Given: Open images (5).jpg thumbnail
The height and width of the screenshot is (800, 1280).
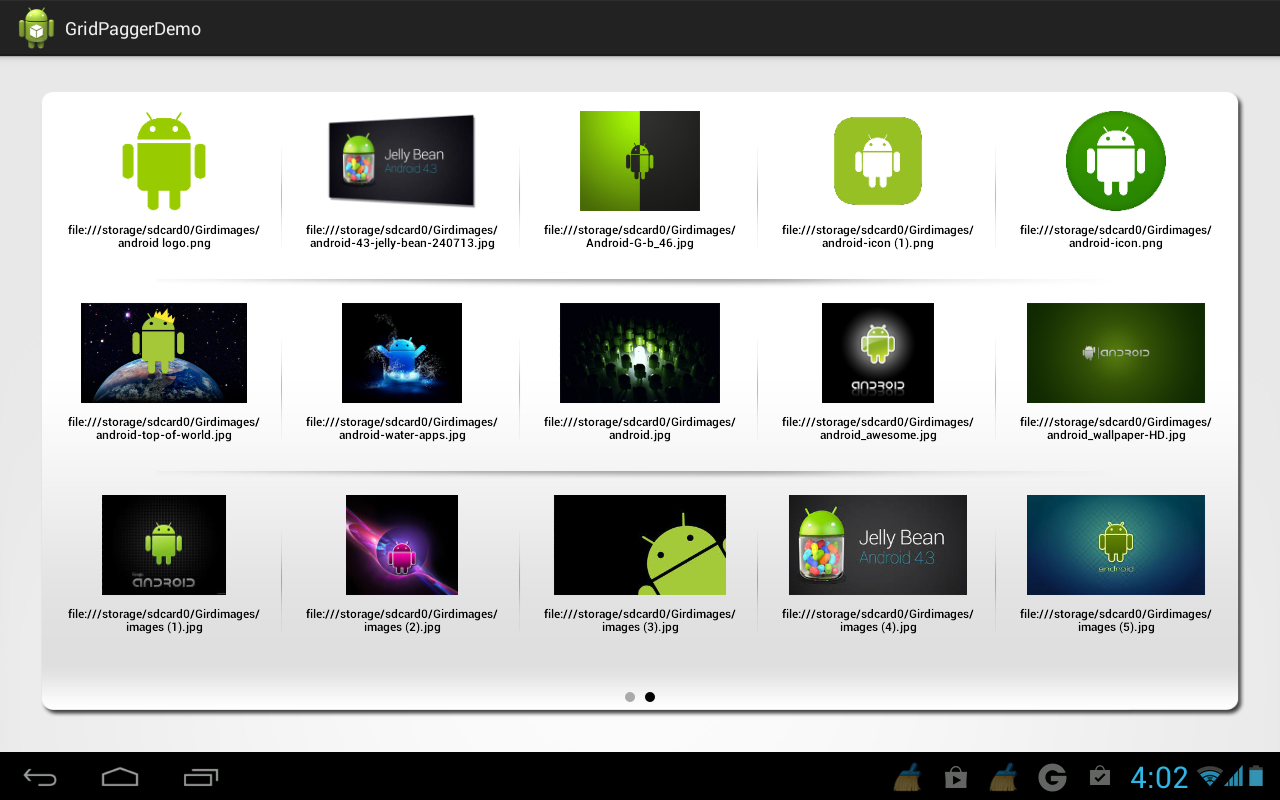Looking at the screenshot, I should (1116, 545).
